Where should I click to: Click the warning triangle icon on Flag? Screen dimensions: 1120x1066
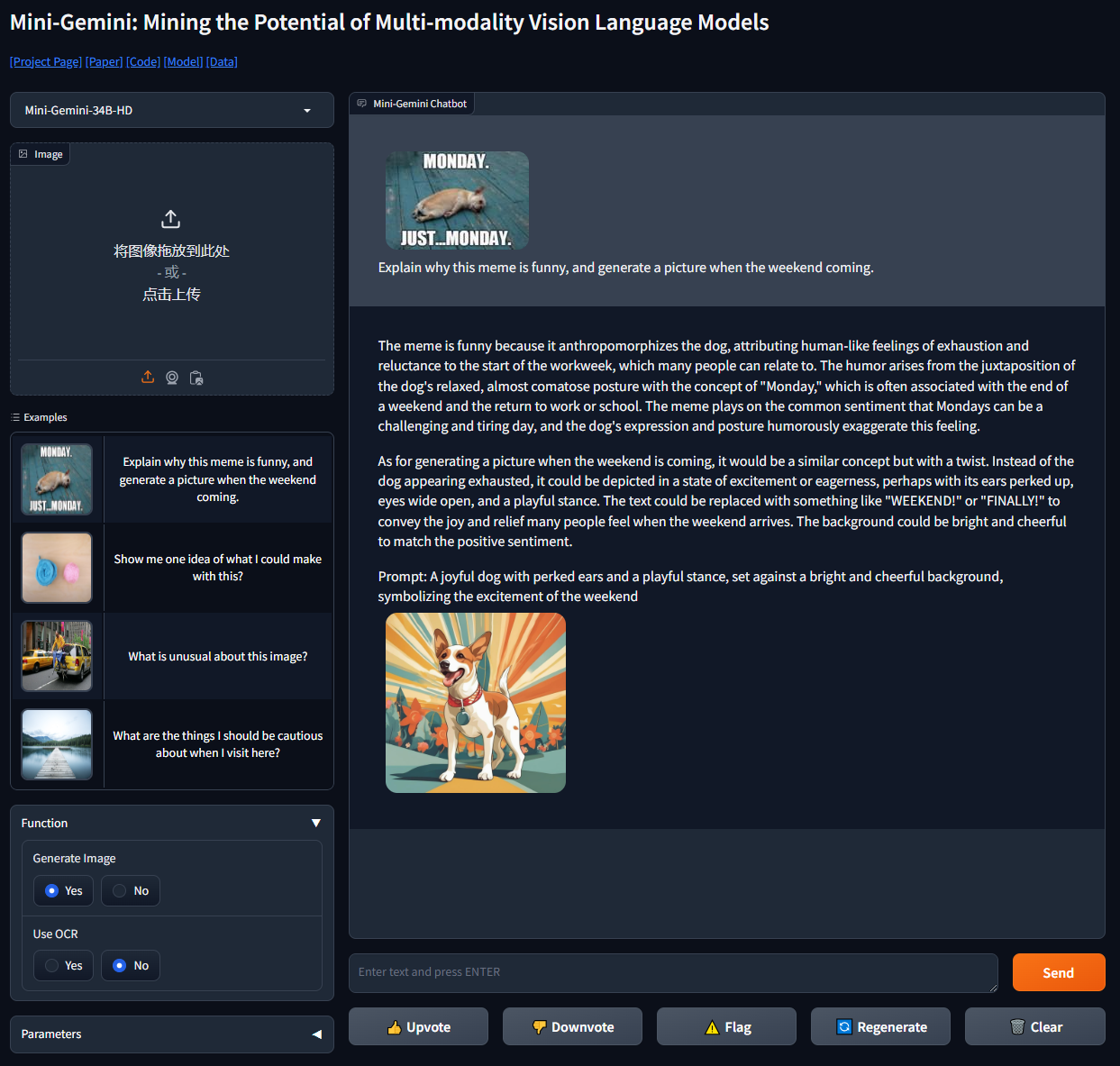[712, 1027]
